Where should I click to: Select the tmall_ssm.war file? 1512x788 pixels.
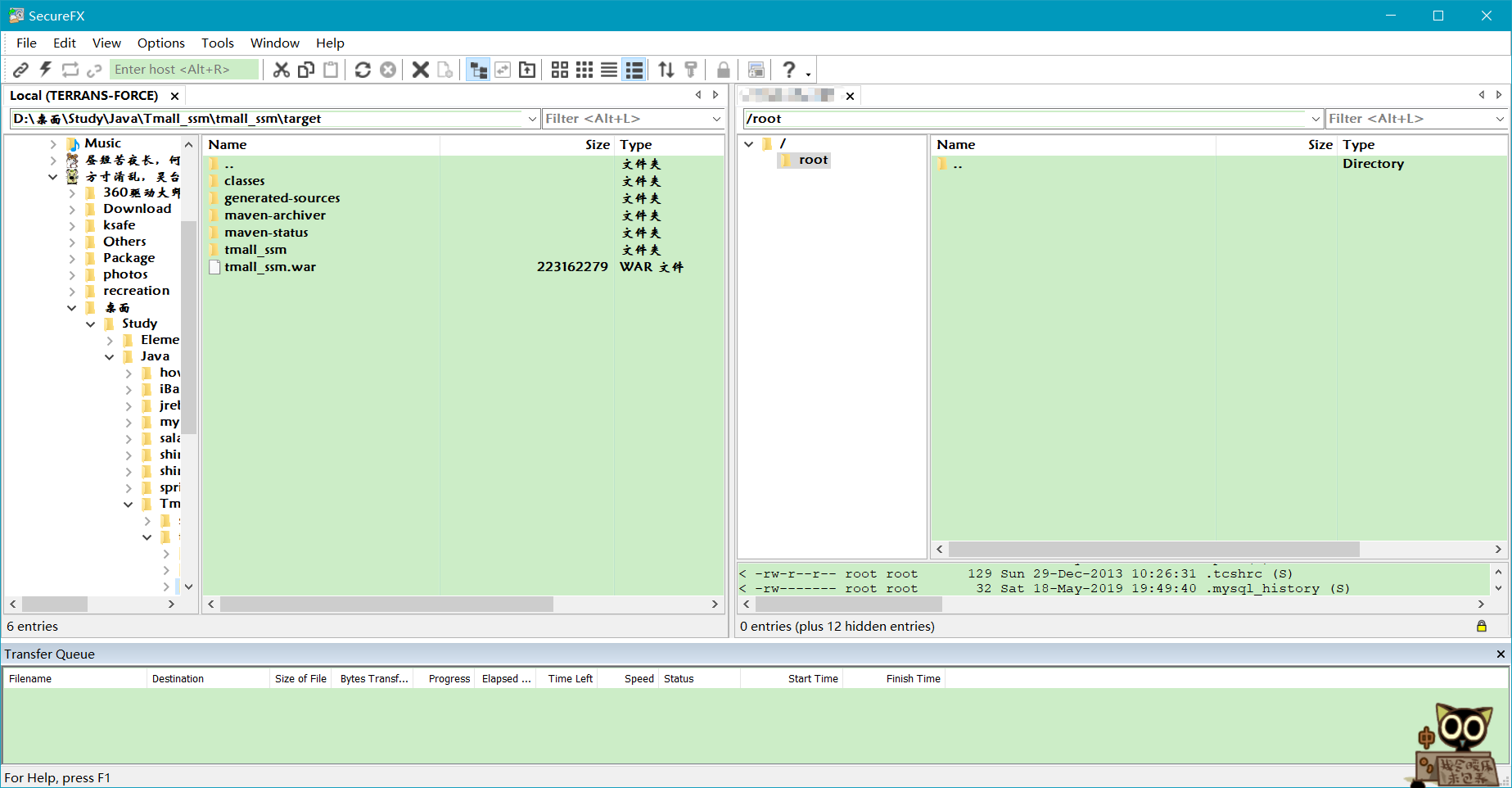pyautogui.click(x=270, y=267)
